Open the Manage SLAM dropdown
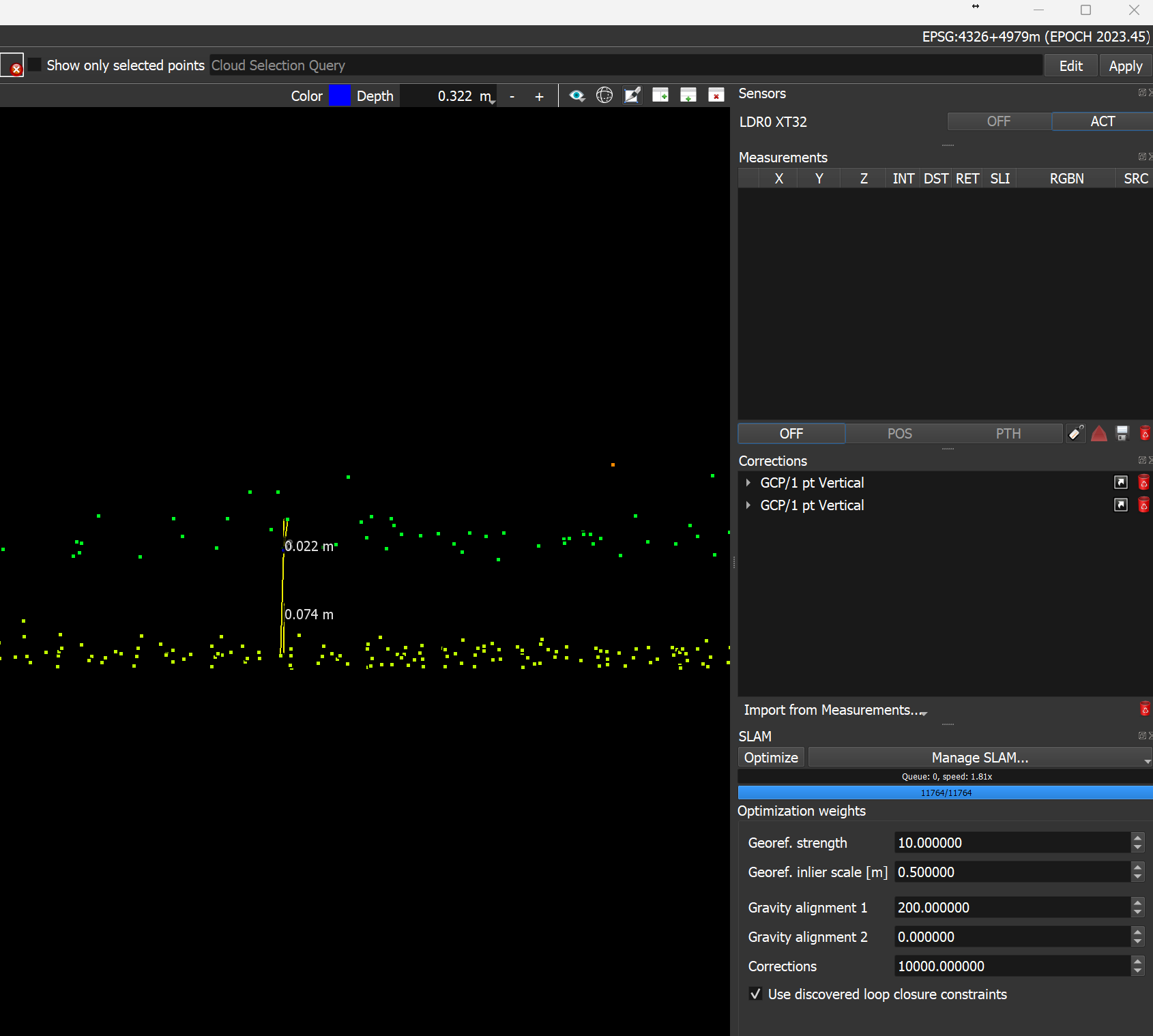The height and width of the screenshot is (1036, 1153). coord(980,758)
